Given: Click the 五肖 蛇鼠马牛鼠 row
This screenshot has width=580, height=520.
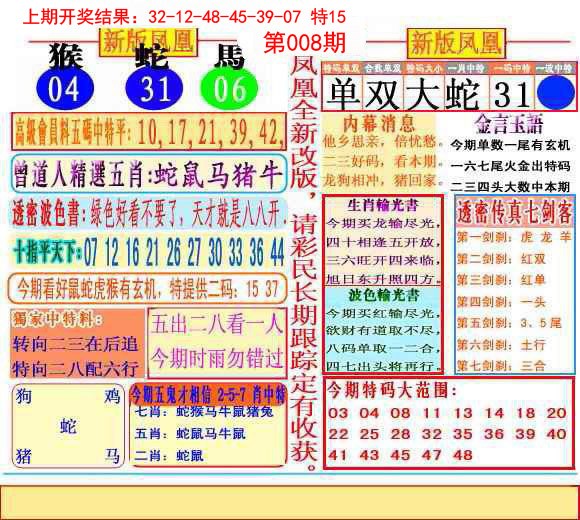Looking at the screenshot, I should 190,433.
